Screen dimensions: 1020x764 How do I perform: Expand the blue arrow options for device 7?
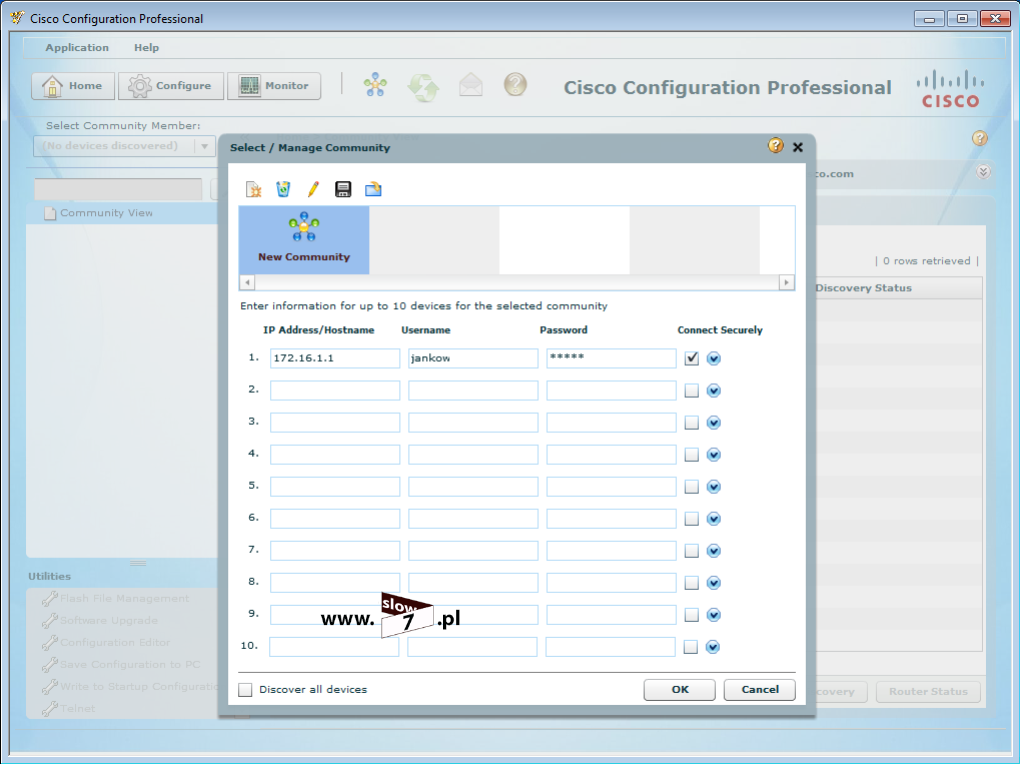[x=714, y=551]
